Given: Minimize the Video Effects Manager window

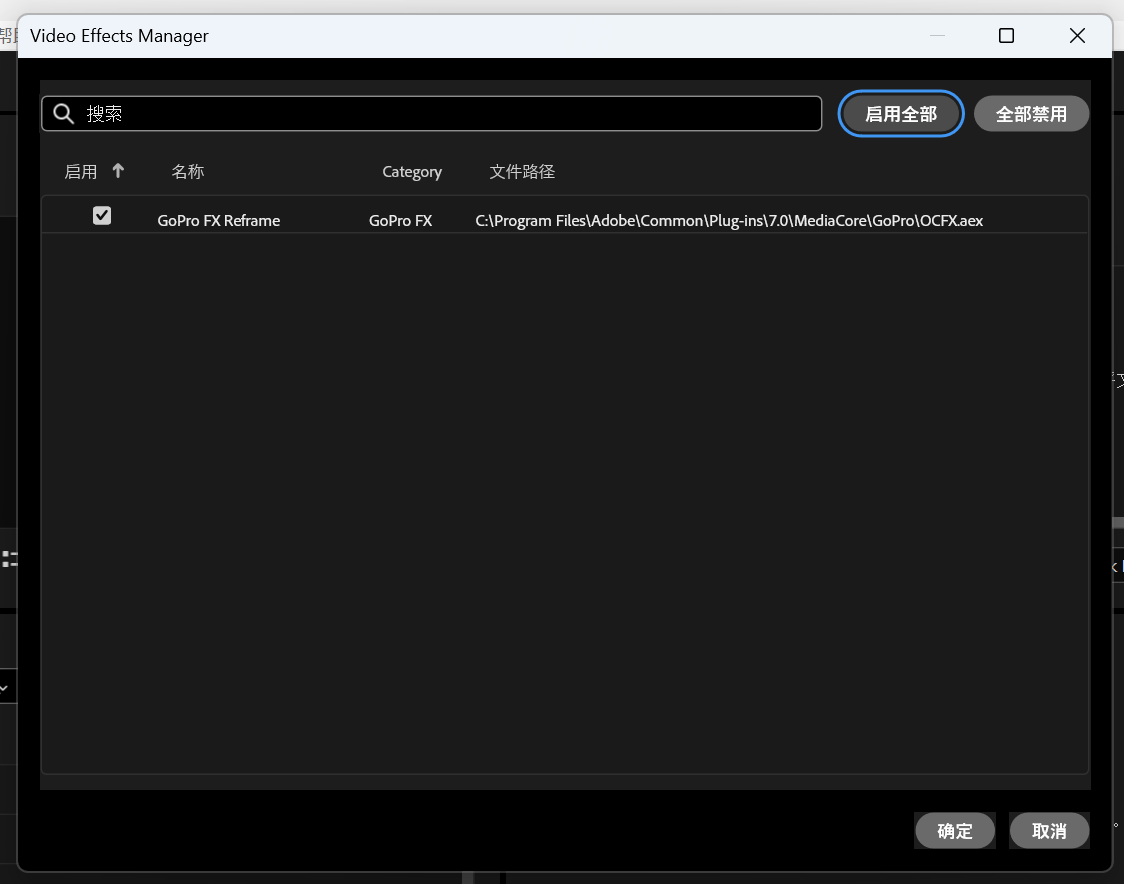Looking at the screenshot, I should point(937,35).
